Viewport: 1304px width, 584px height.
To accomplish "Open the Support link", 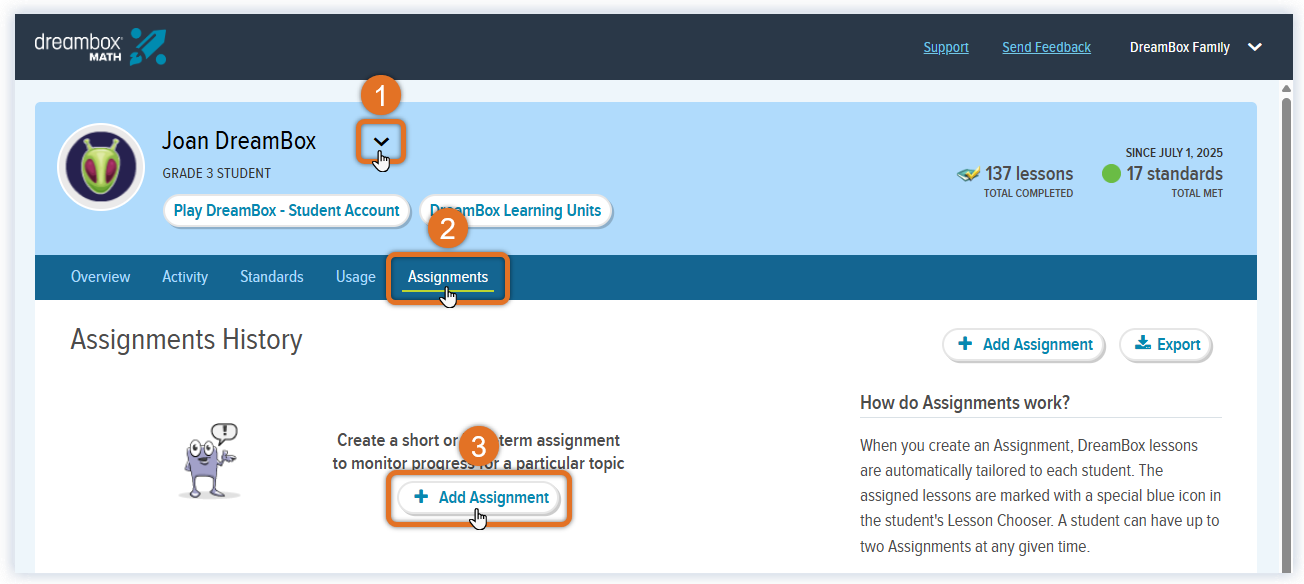I will [x=946, y=47].
